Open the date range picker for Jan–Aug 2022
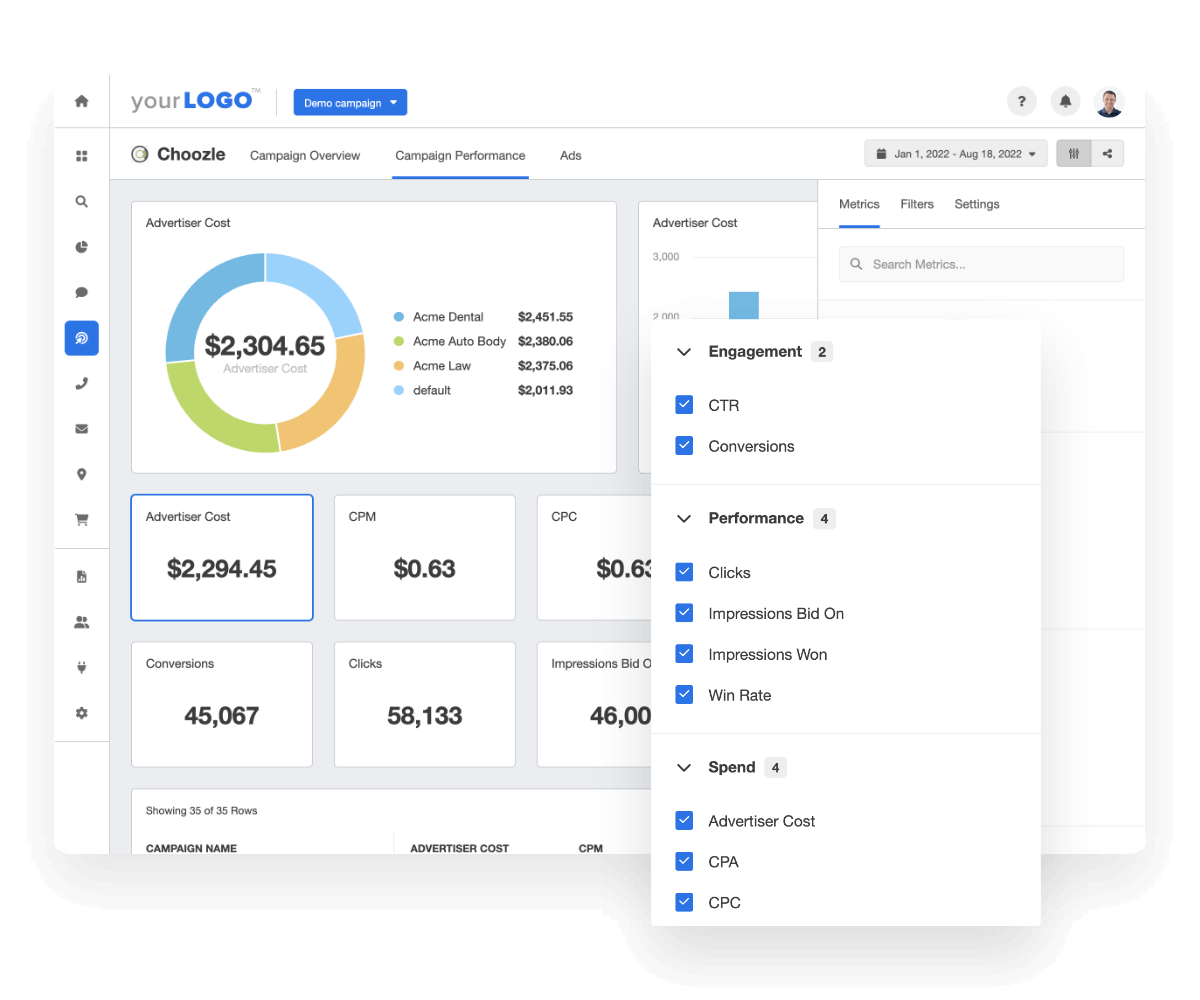This screenshot has height=1000, width=1200. [x=955, y=153]
